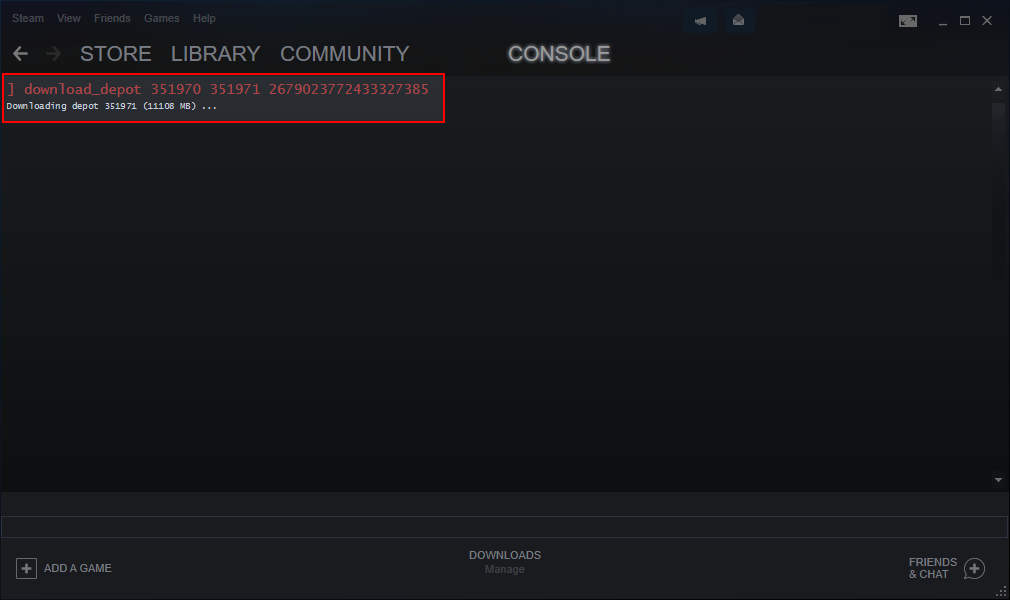Click the scrollbar down arrow

tap(998, 480)
